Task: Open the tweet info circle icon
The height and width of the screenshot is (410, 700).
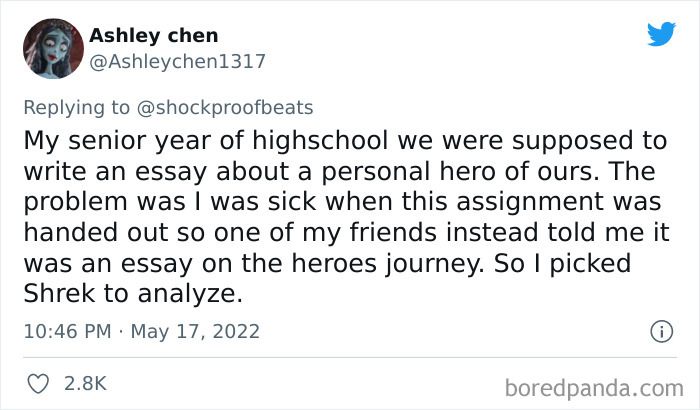Action: [x=659, y=330]
